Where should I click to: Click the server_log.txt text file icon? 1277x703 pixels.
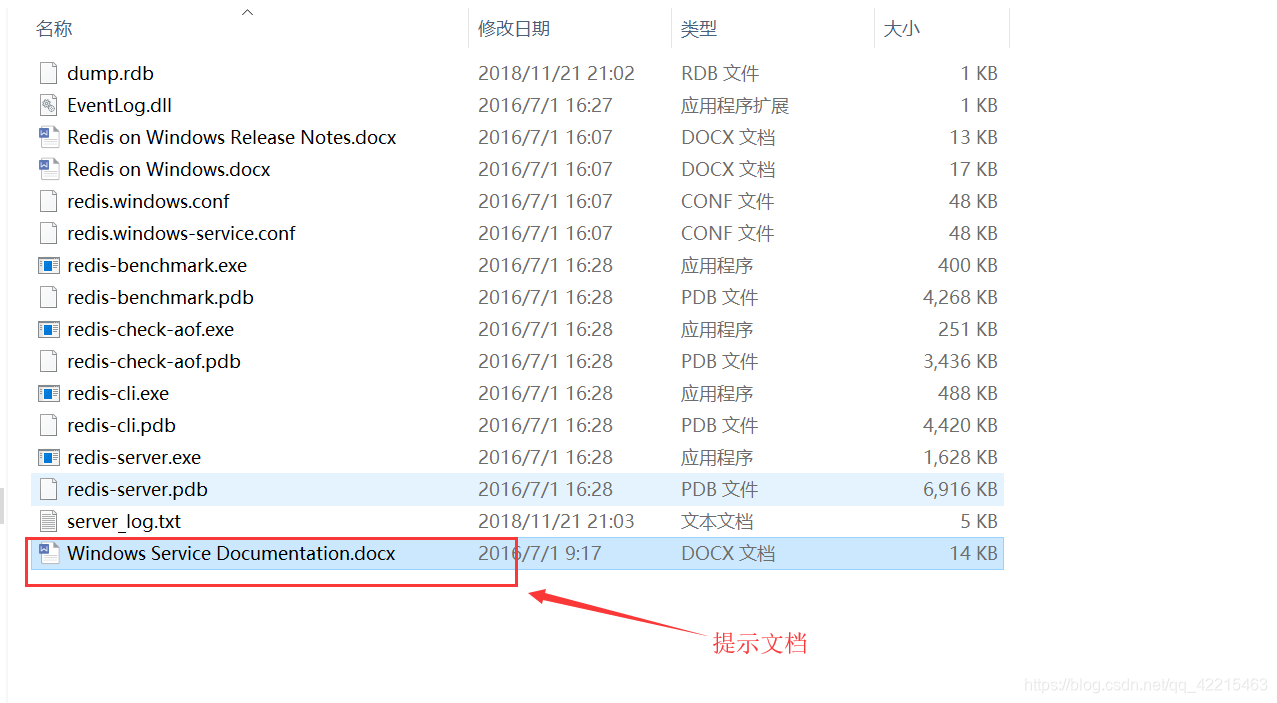(48, 521)
